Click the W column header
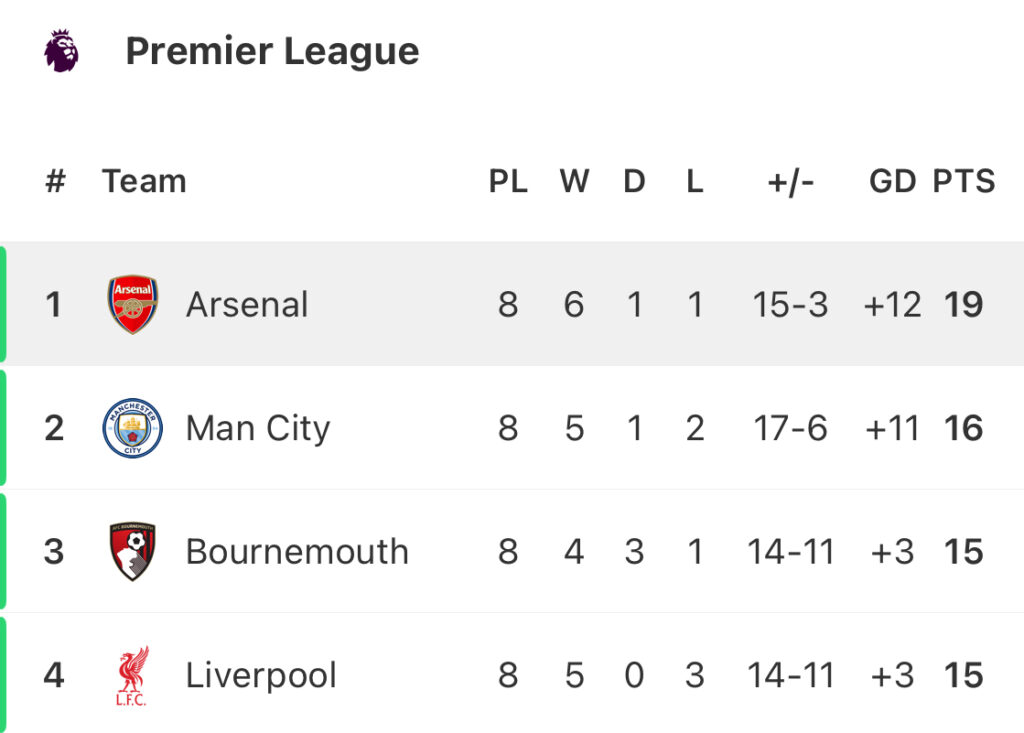The width and height of the screenshot is (1024, 733). 574,181
